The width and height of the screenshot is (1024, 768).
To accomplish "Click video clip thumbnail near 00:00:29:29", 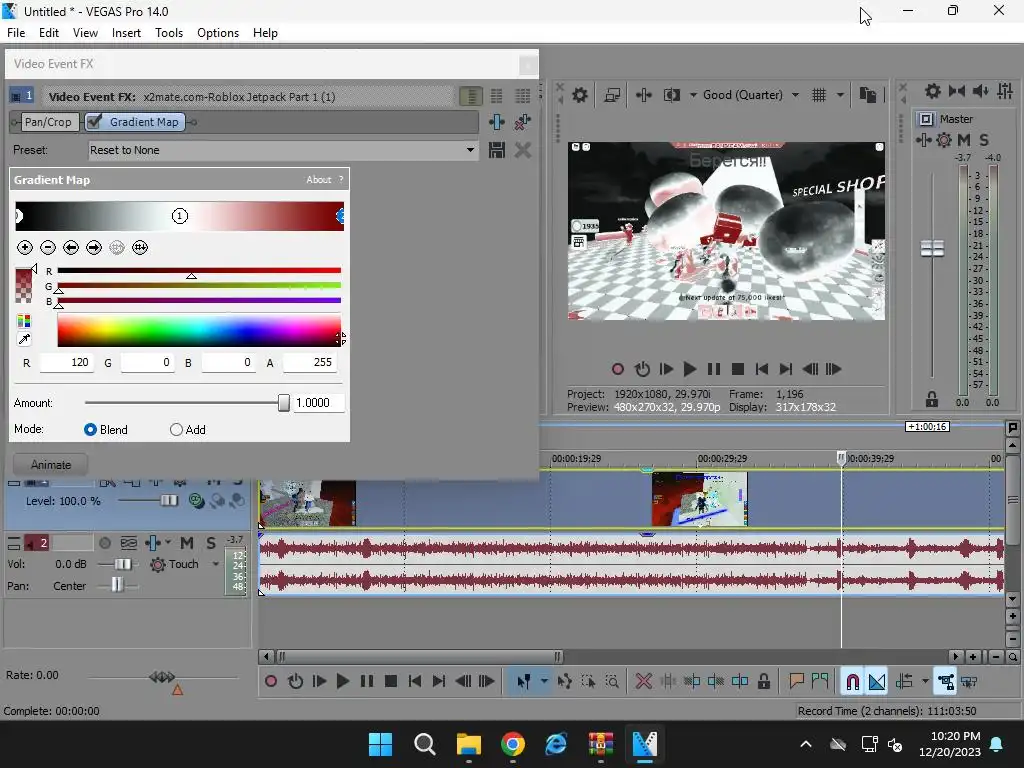I will click(x=699, y=500).
